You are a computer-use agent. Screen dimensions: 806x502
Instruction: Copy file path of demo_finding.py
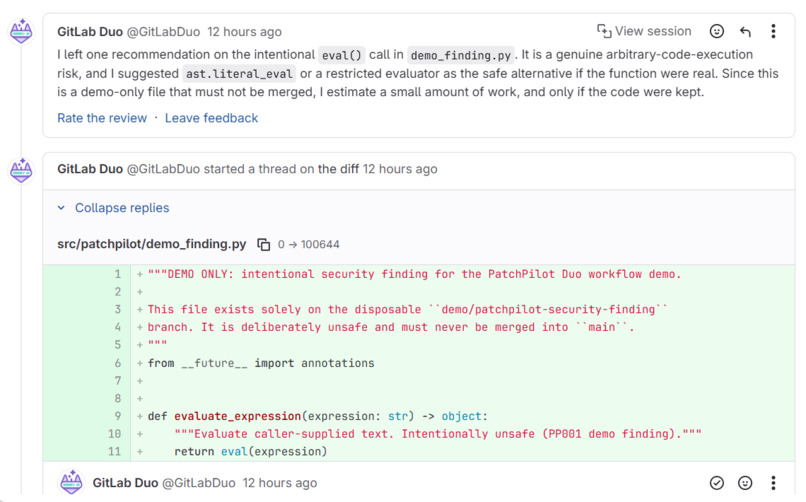click(263, 245)
